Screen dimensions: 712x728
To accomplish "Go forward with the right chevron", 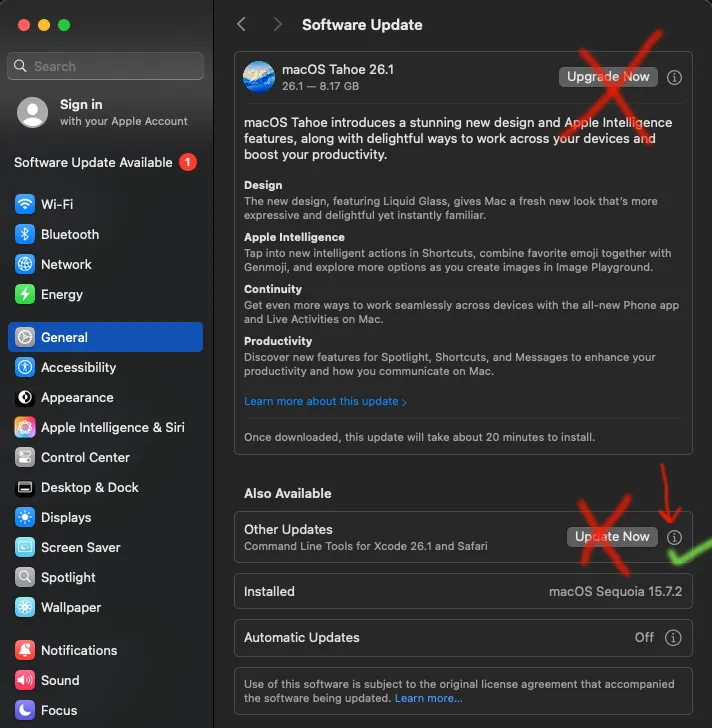I will 277,24.
